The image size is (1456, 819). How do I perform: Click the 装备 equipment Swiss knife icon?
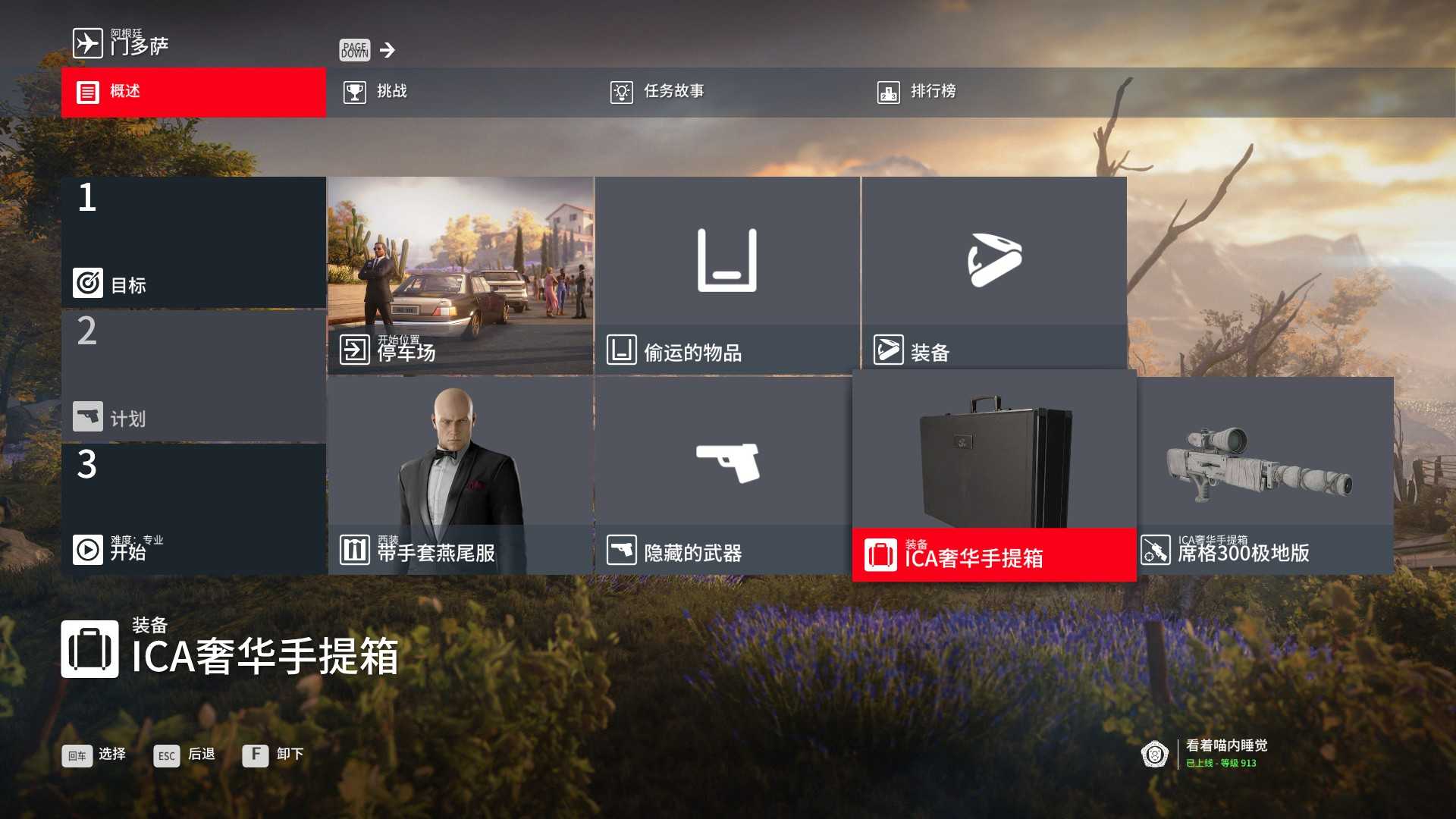pyautogui.click(x=991, y=261)
